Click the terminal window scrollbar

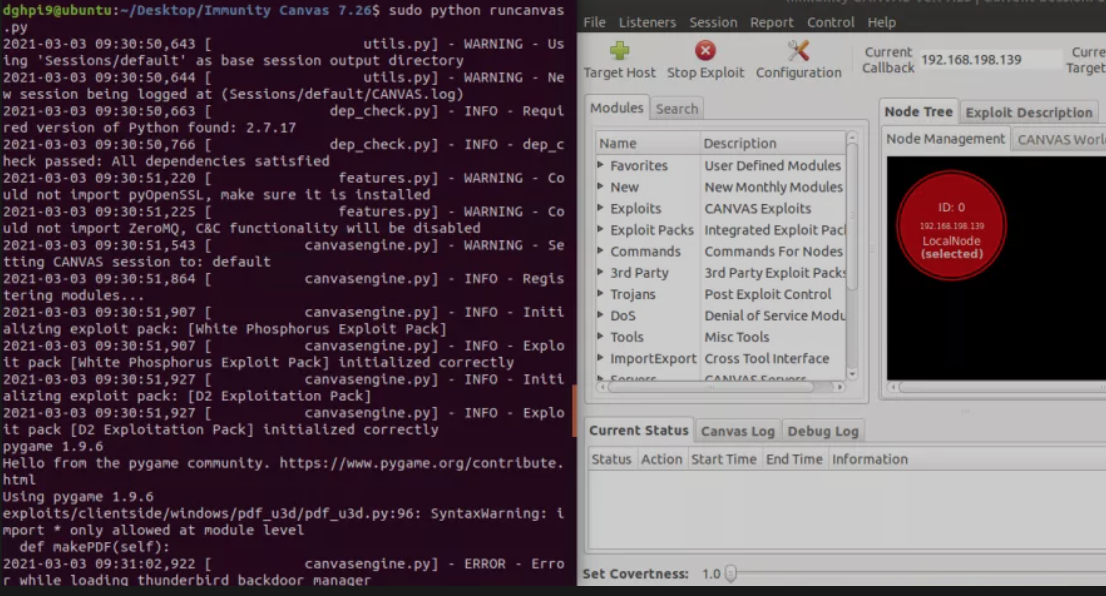pos(574,410)
